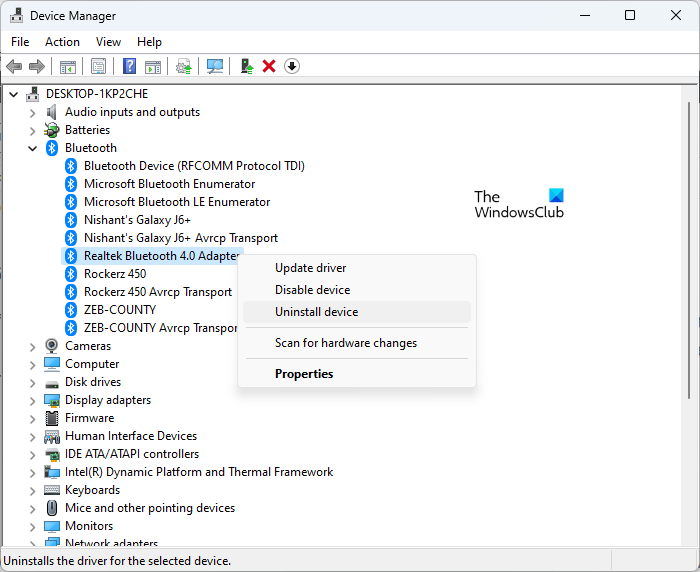Expand the Monitors node

[32, 527]
